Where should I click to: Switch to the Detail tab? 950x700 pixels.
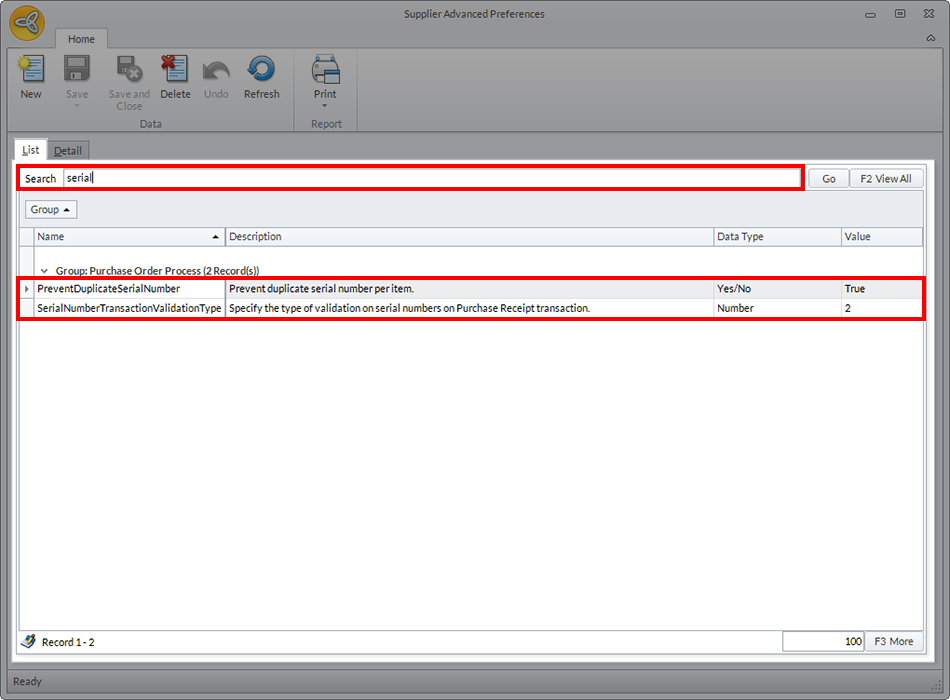coord(68,151)
